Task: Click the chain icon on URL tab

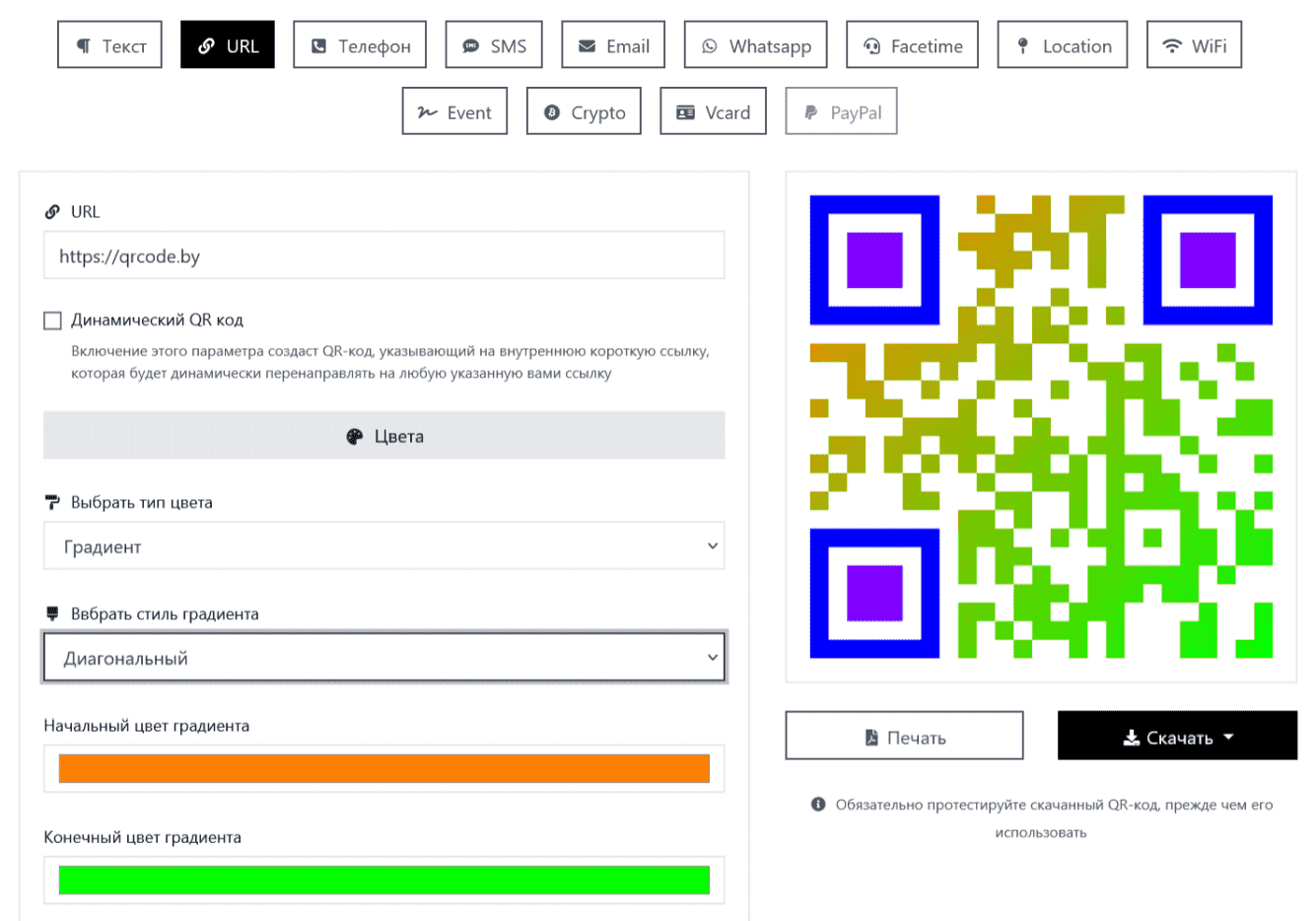Action: click(x=206, y=46)
